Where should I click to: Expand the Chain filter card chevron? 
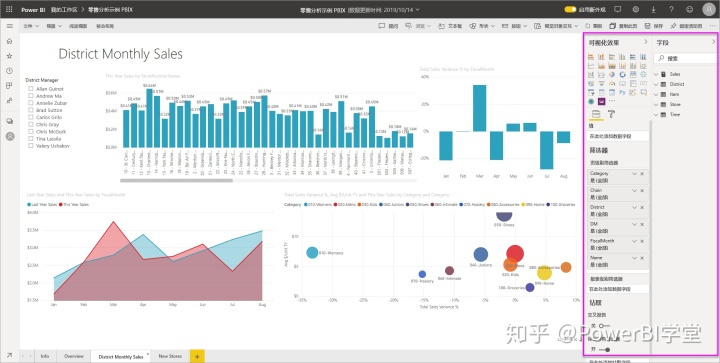[635, 190]
